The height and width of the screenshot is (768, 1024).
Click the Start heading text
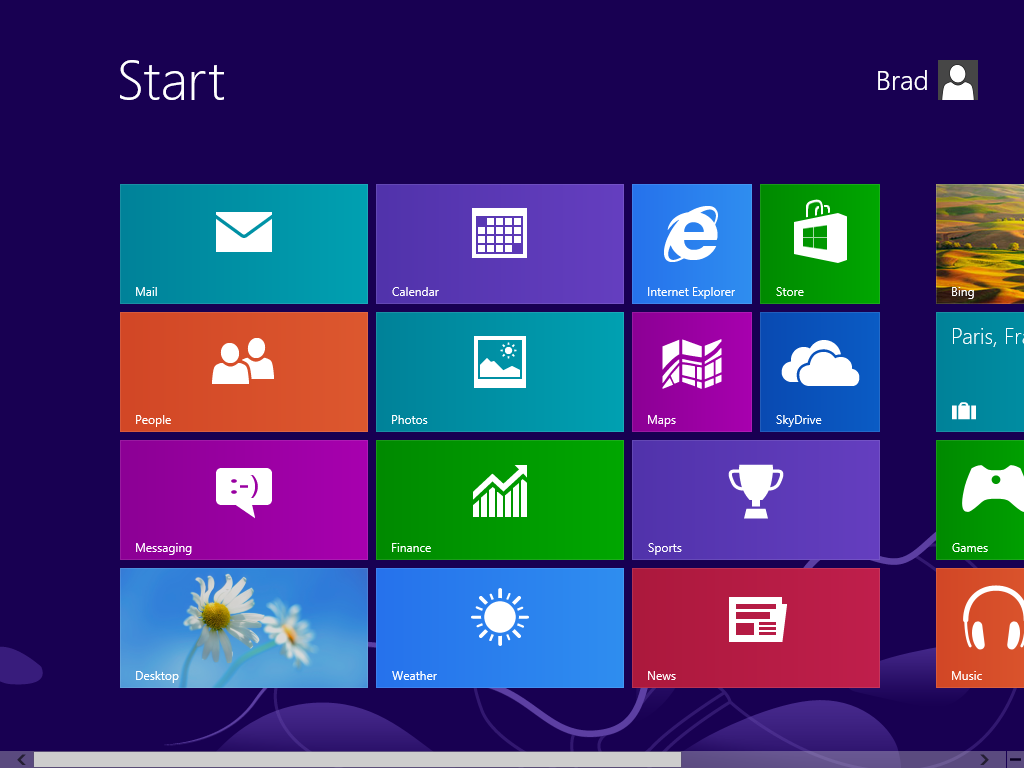coord(172,80)
